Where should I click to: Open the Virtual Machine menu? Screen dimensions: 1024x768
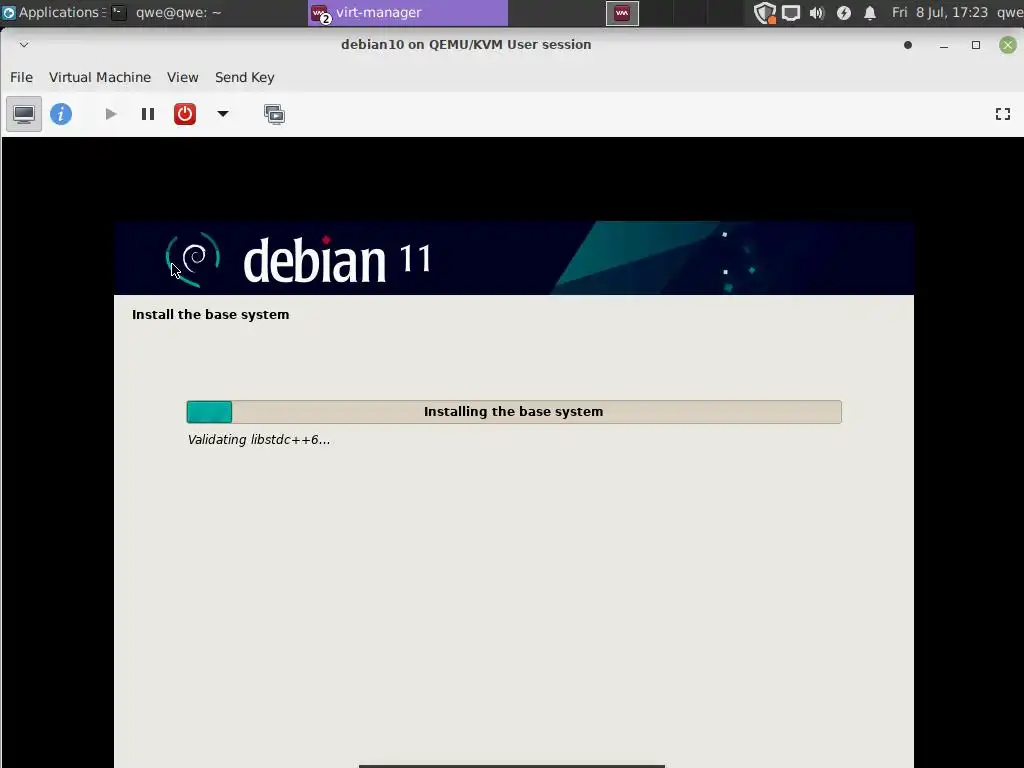(x=100, y=77)
